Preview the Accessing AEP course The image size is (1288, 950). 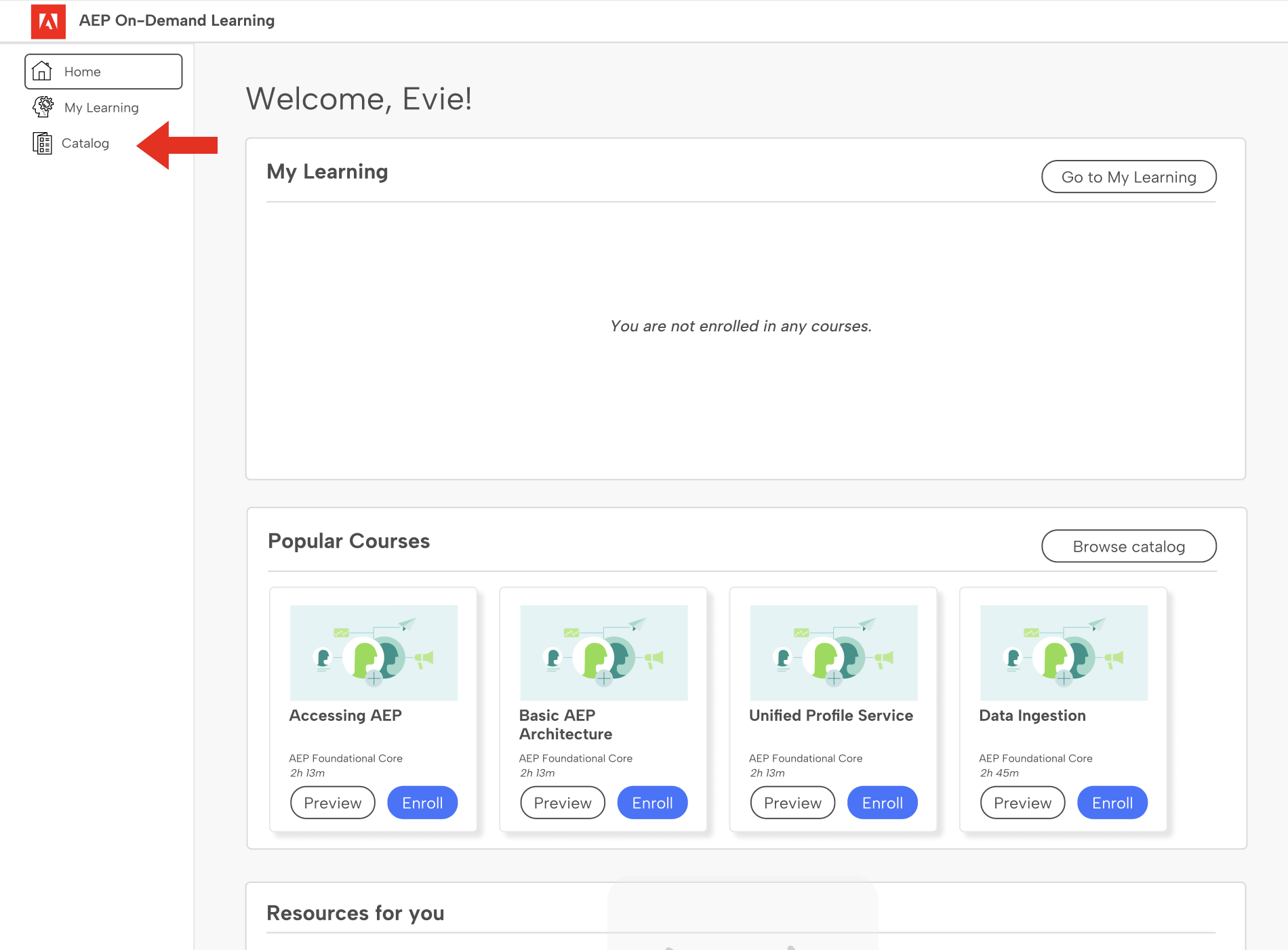[333, 803]
